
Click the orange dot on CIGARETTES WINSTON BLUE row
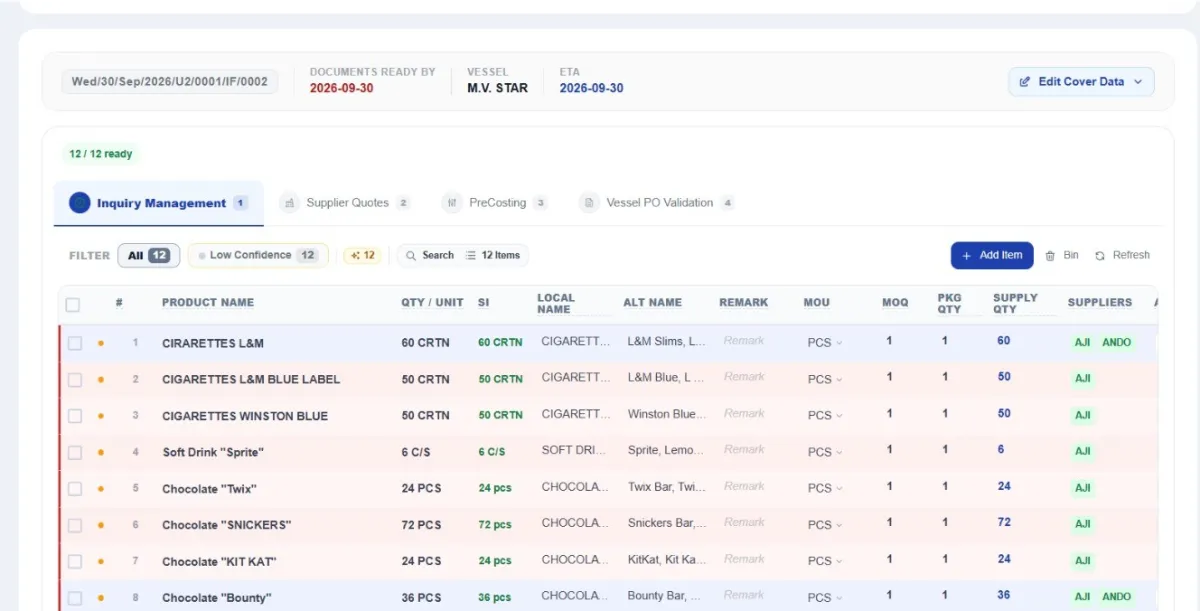[x=100, y=416]
